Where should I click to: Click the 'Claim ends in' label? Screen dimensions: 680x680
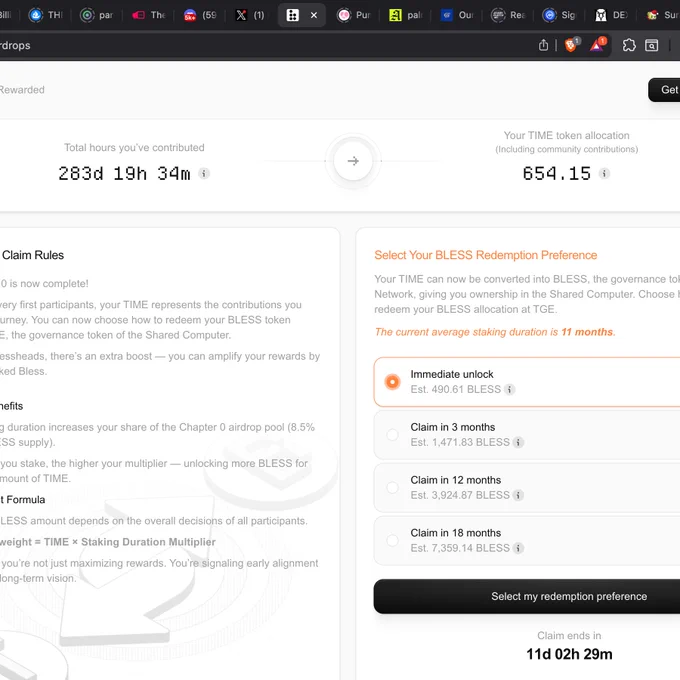pyautogui.click(x=569, y=636)
